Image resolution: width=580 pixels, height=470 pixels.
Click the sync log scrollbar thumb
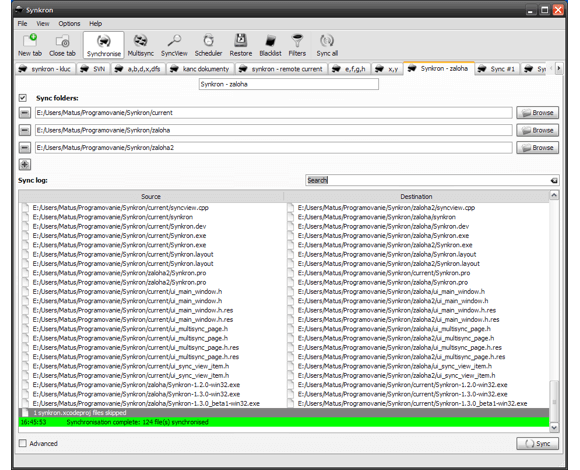[554, 401]
